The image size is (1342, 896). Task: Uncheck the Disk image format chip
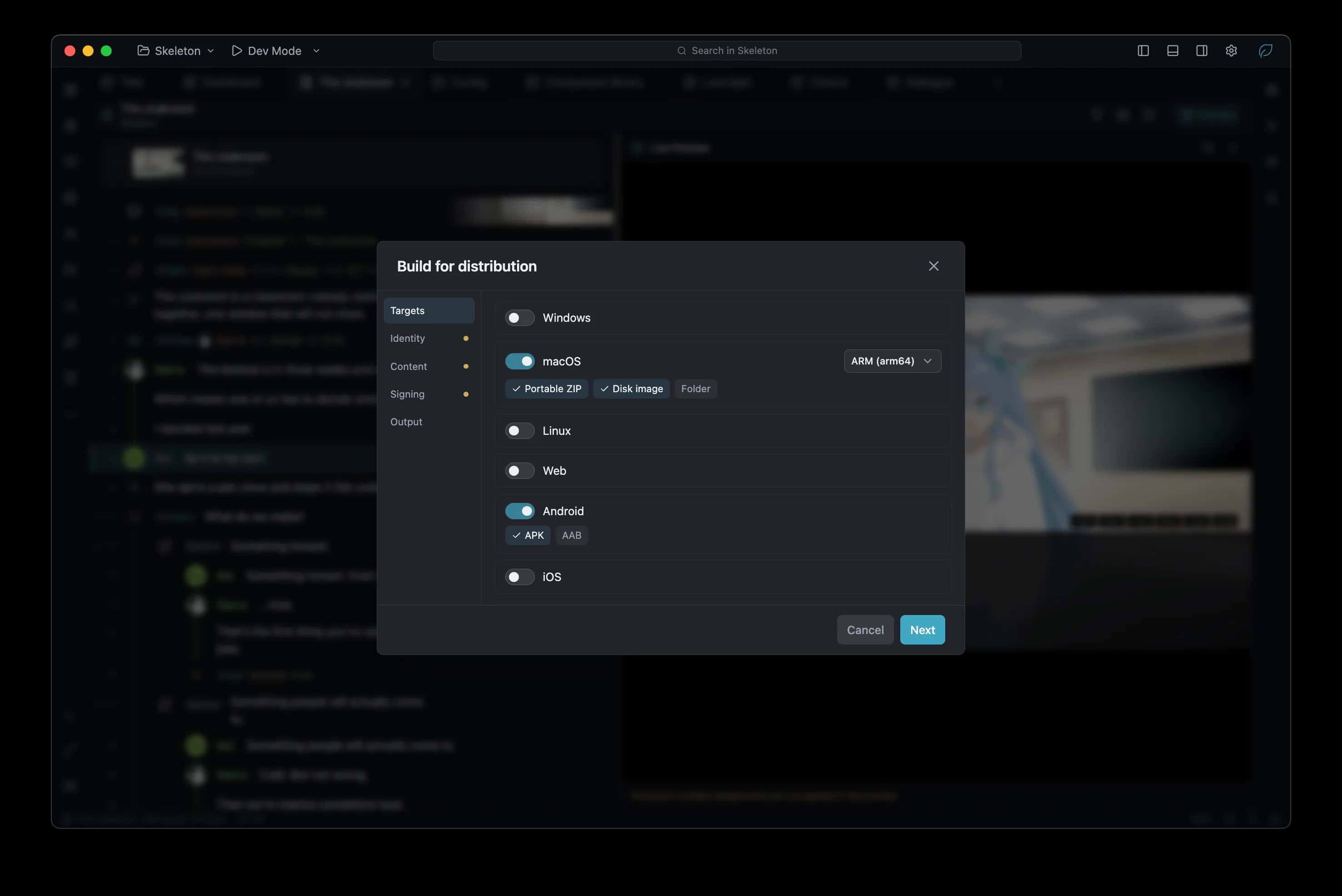coord(631,389)
